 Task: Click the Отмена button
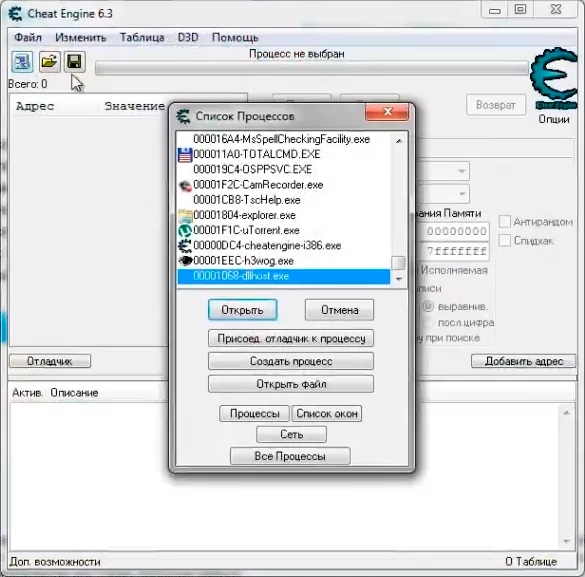(339, 310)
